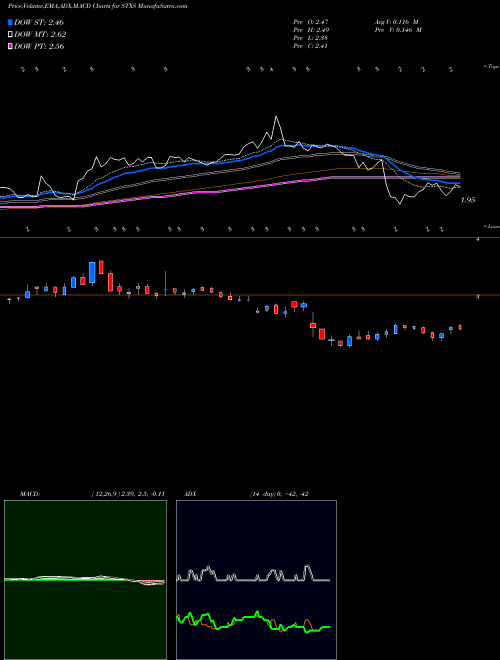The width and height of the screenshot is (500, 660).
Task: Click the 'Avg V: 0.116 M' volume text
Action: [396, 22]
